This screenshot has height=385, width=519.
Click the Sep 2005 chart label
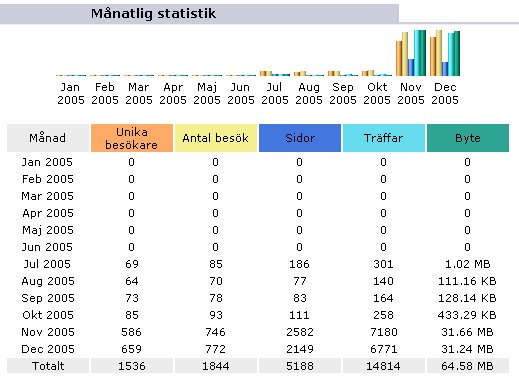[343, 93]
